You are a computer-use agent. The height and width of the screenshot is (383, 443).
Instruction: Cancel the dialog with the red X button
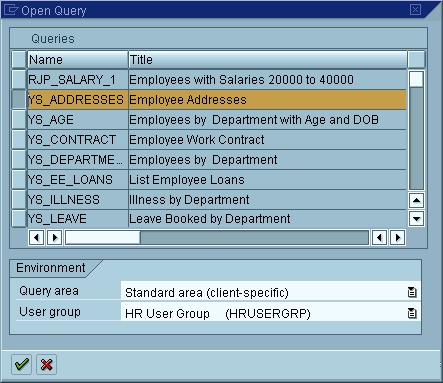tap(46, 364)
